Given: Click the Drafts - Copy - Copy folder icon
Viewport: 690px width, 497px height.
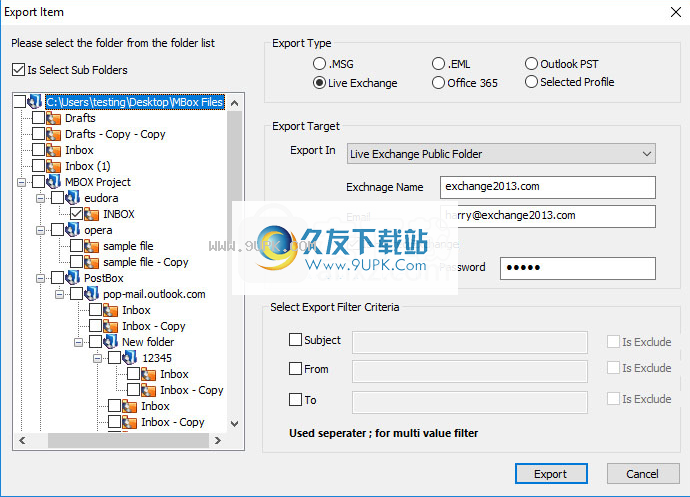Looking at the screenshot, I should 54,134.
